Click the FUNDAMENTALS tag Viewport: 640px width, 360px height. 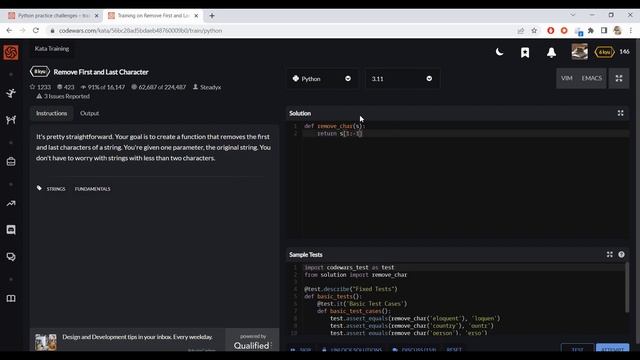(93, 189)
